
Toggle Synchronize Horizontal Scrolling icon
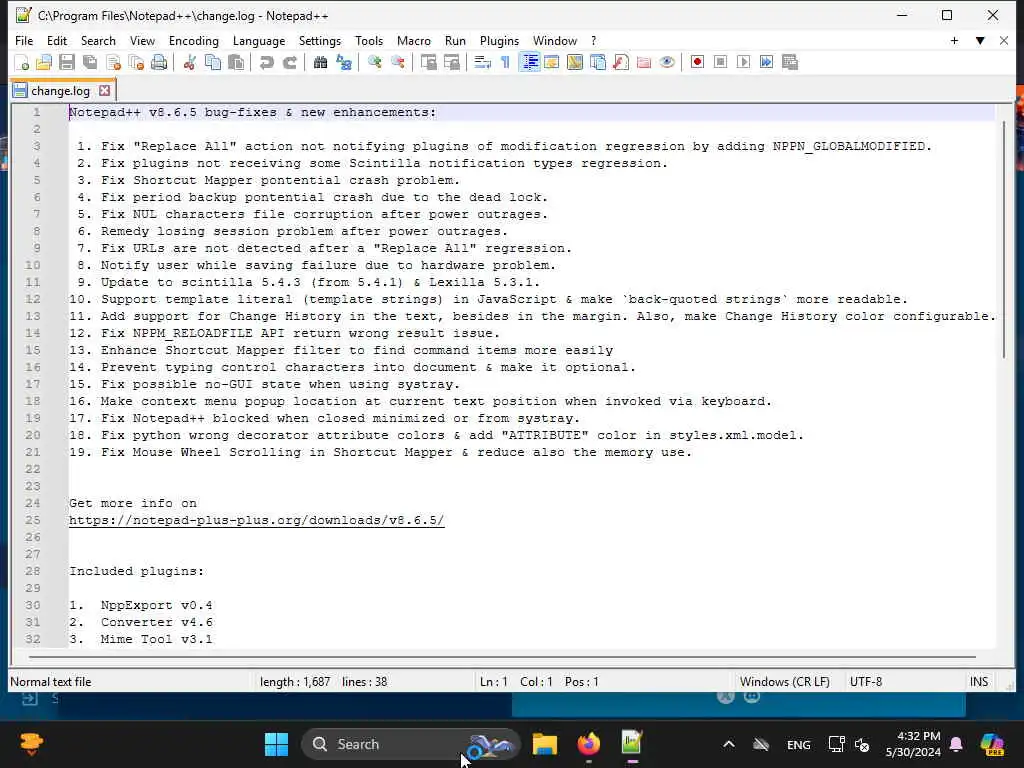coord(451,63)
